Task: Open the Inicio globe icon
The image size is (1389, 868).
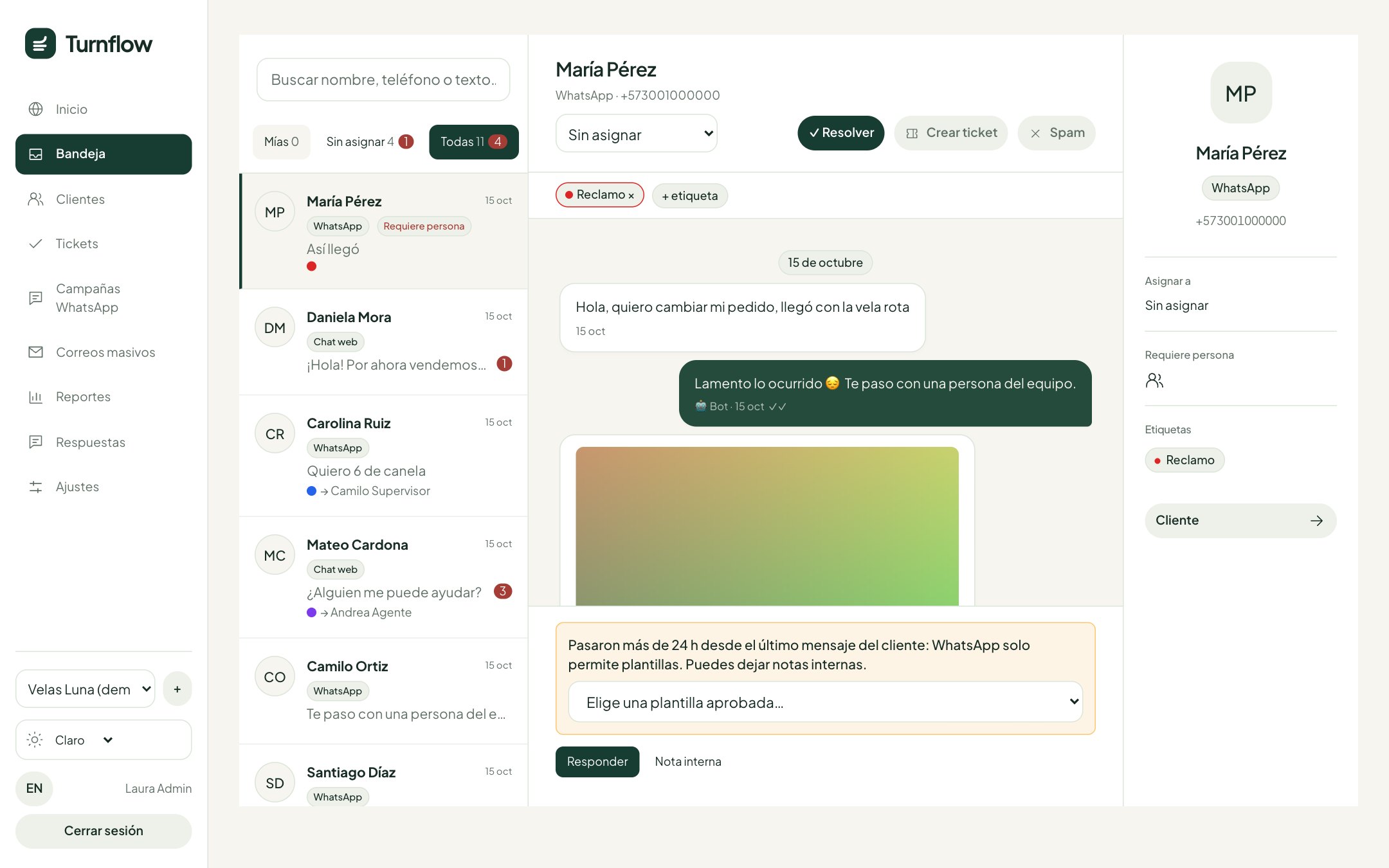Action: tap(36, 109)
